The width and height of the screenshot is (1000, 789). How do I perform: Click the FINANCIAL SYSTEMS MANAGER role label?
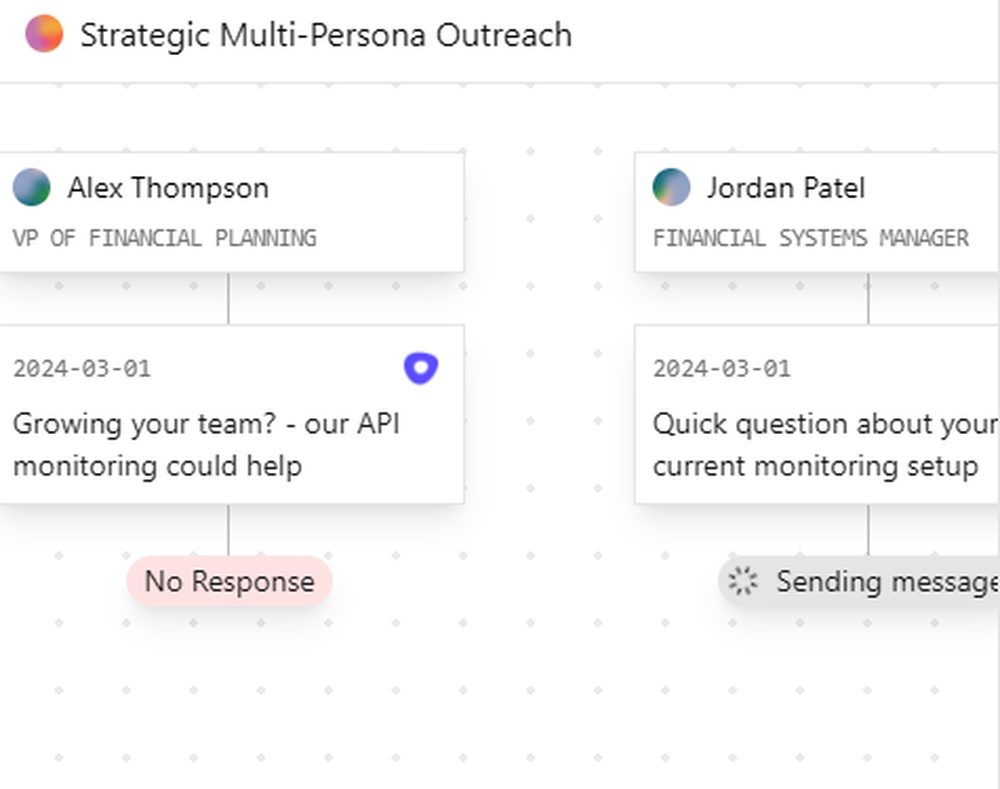[x=810, y=238]
